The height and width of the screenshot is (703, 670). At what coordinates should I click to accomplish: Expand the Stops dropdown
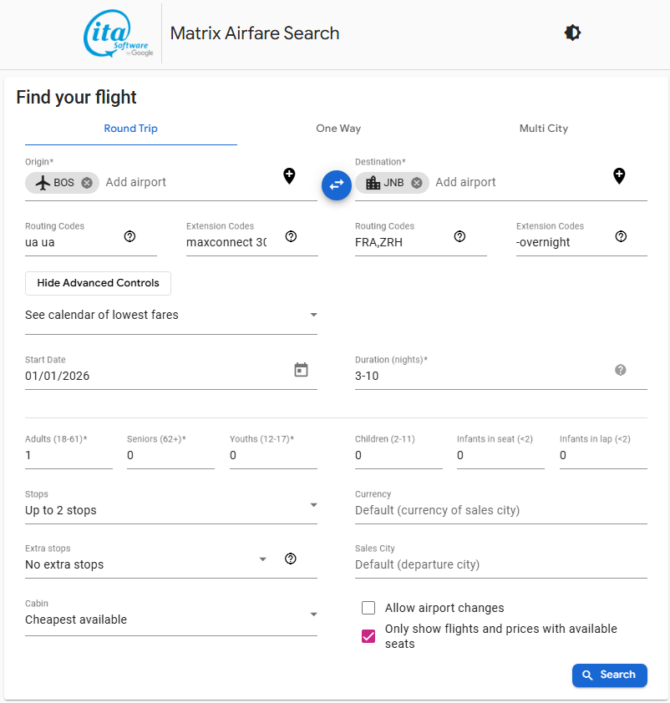click(x=171, y=507)
